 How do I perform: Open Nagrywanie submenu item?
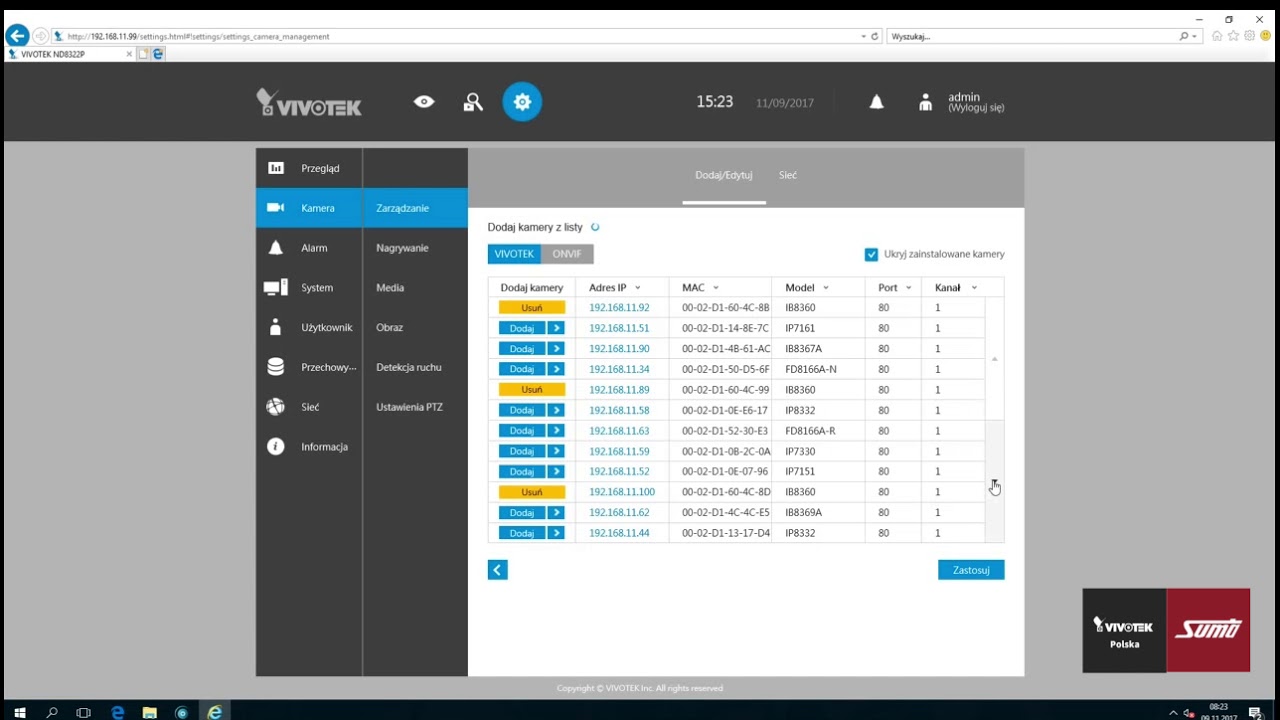point(402,248)
